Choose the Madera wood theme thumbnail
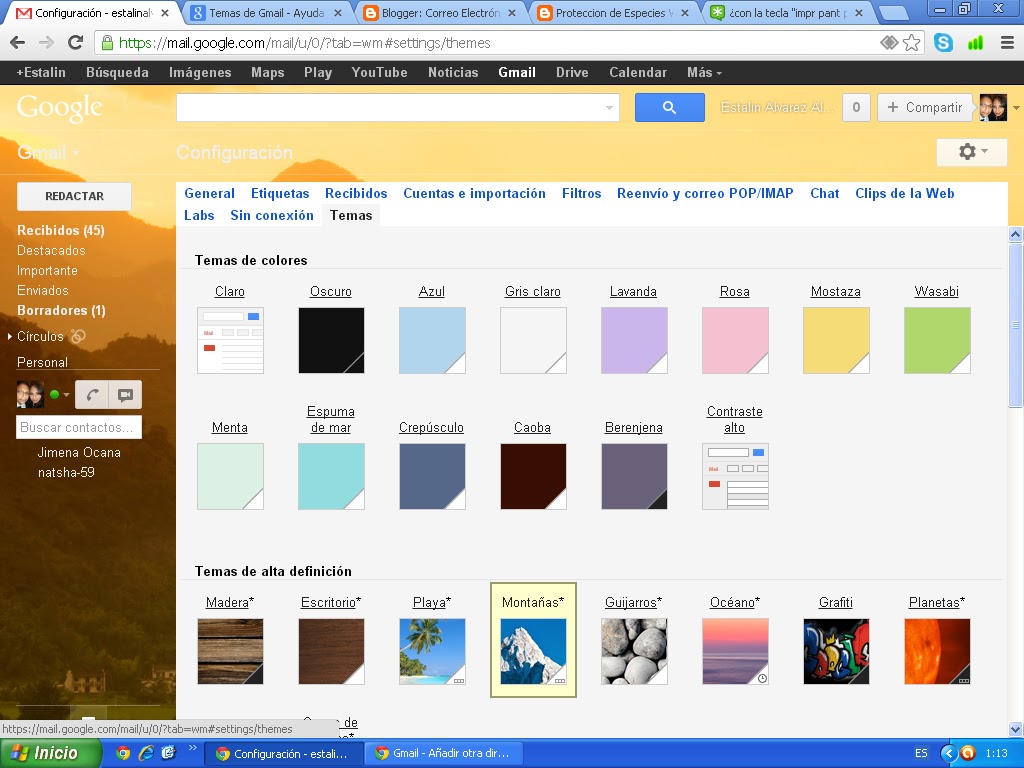The image size is (1024, 768). (231, 651)
